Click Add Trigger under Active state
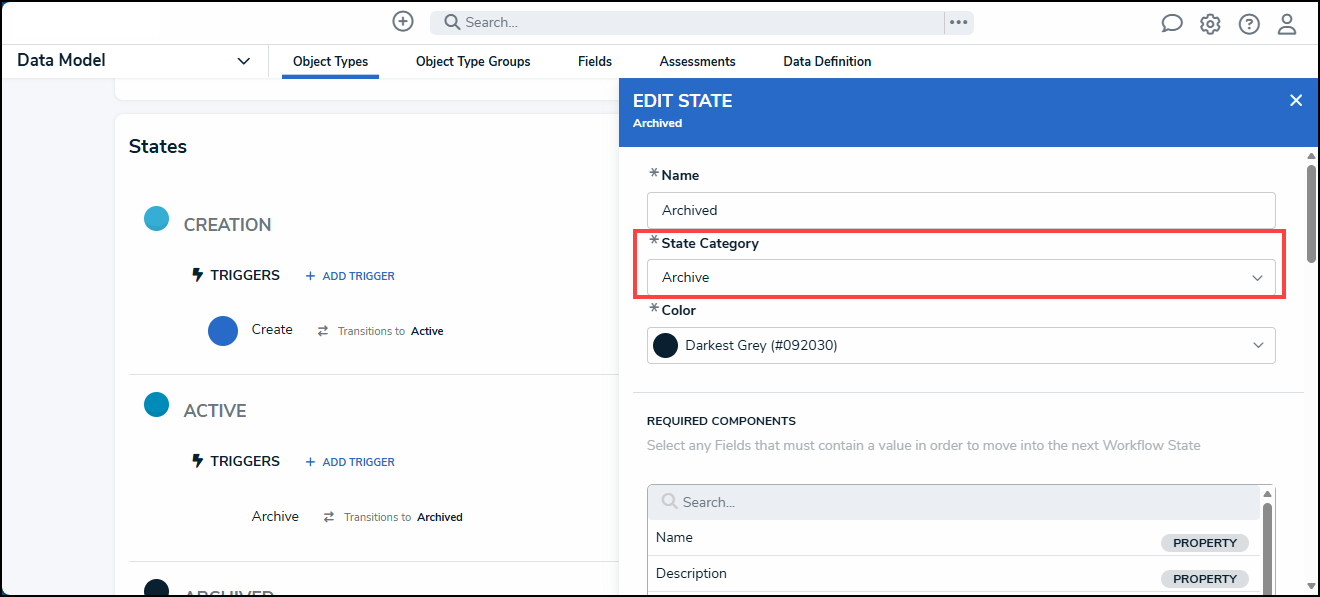This screenshot has height=597, width=1320. click(x=350, y=462)
